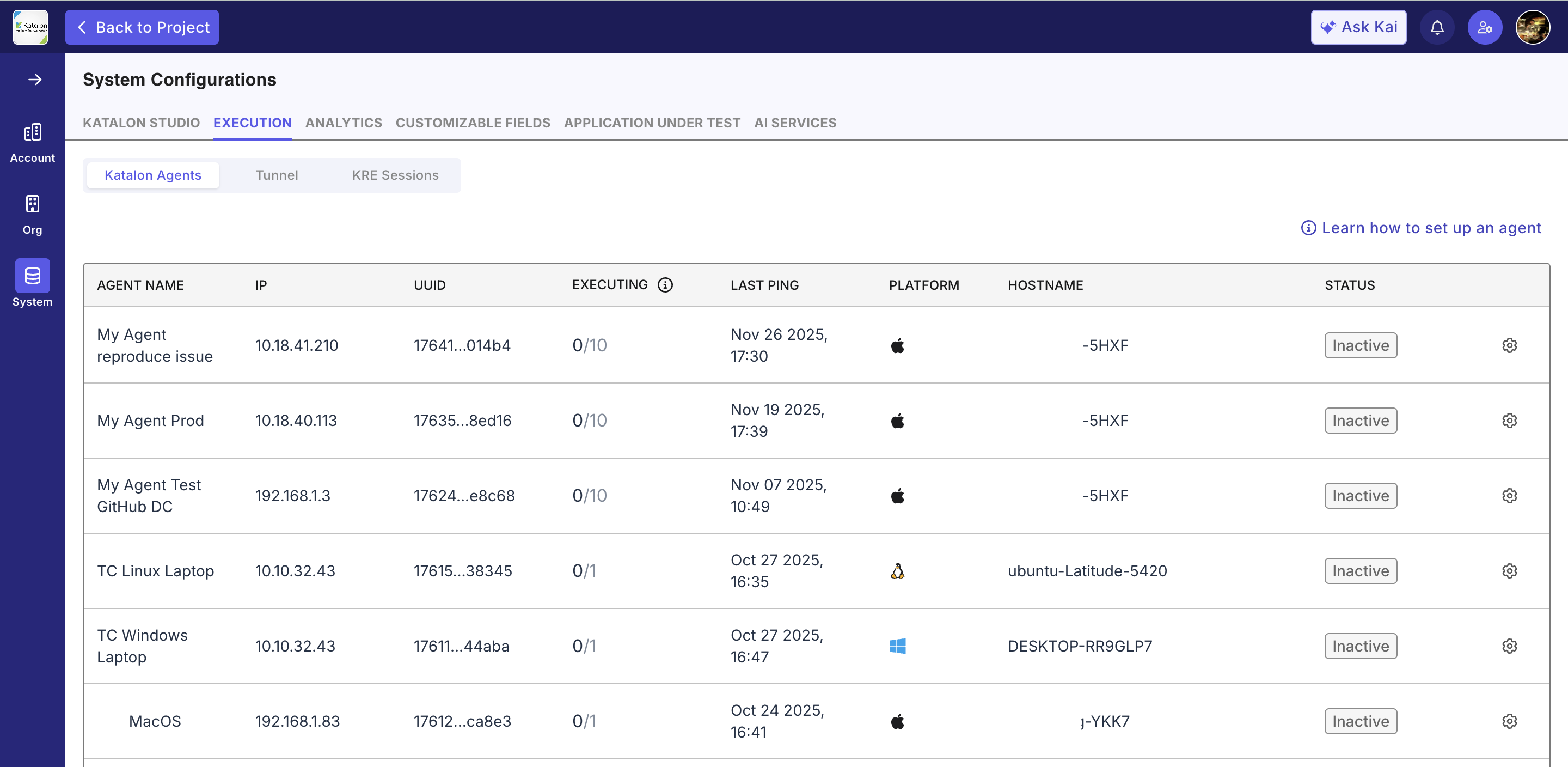Open settings gear for My Agent reproduce issue
Screen dimensions: 1568x767
click(x=1510, y=345)
